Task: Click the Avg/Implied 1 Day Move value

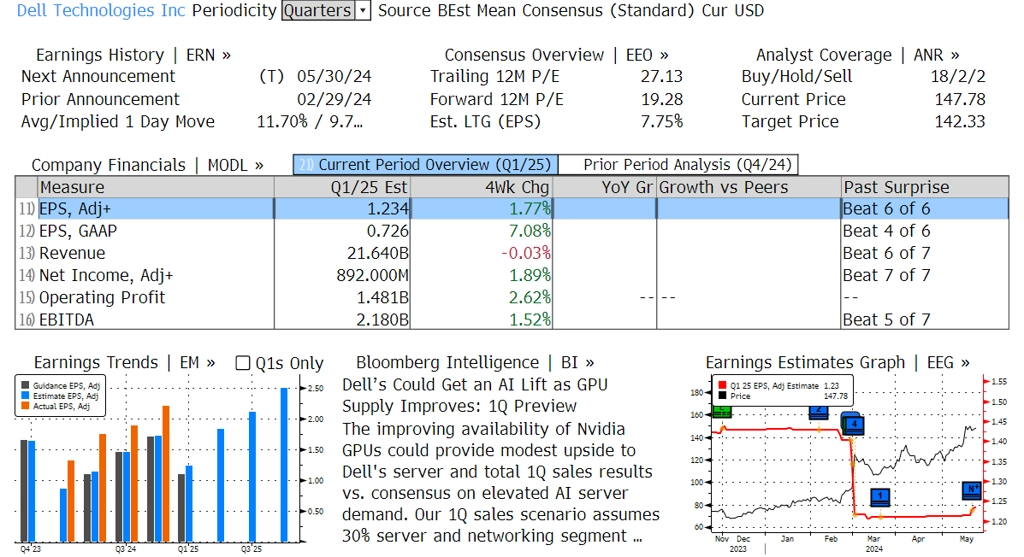Action: click(310, 121)
